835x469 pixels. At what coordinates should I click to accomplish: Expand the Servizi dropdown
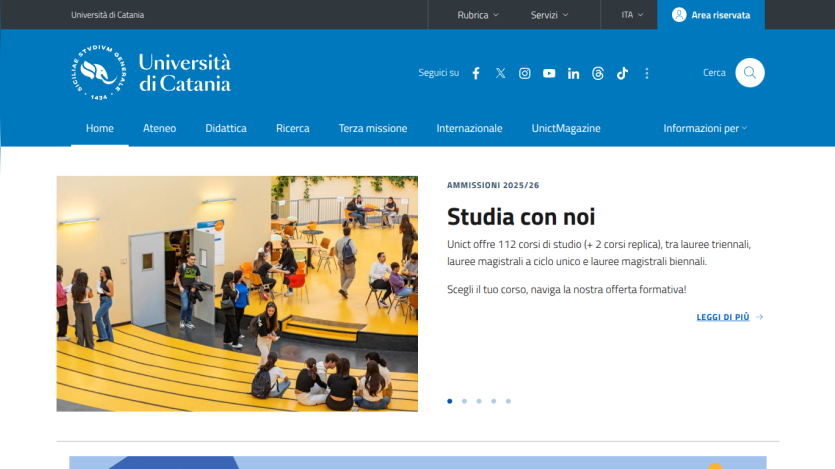[550, 15]
